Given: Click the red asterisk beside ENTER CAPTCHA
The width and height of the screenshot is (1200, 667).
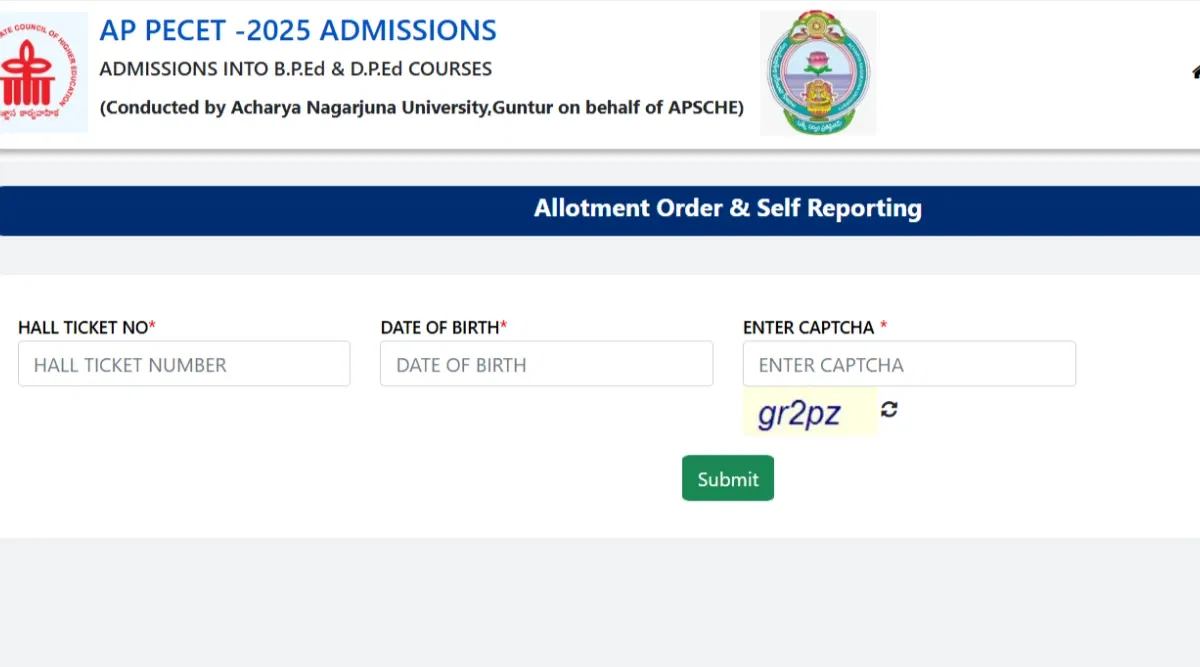Looking at the screenshot, I should [884, 326].
